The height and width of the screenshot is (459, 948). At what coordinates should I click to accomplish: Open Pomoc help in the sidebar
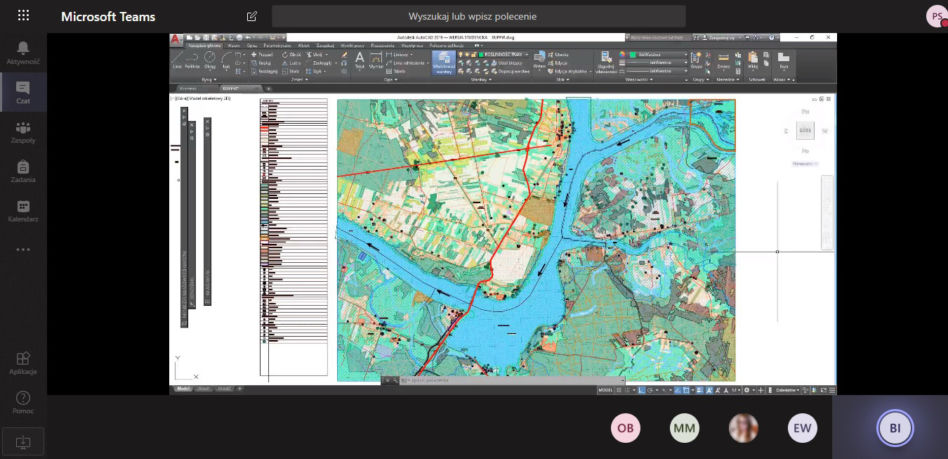(x=23, y=402)
